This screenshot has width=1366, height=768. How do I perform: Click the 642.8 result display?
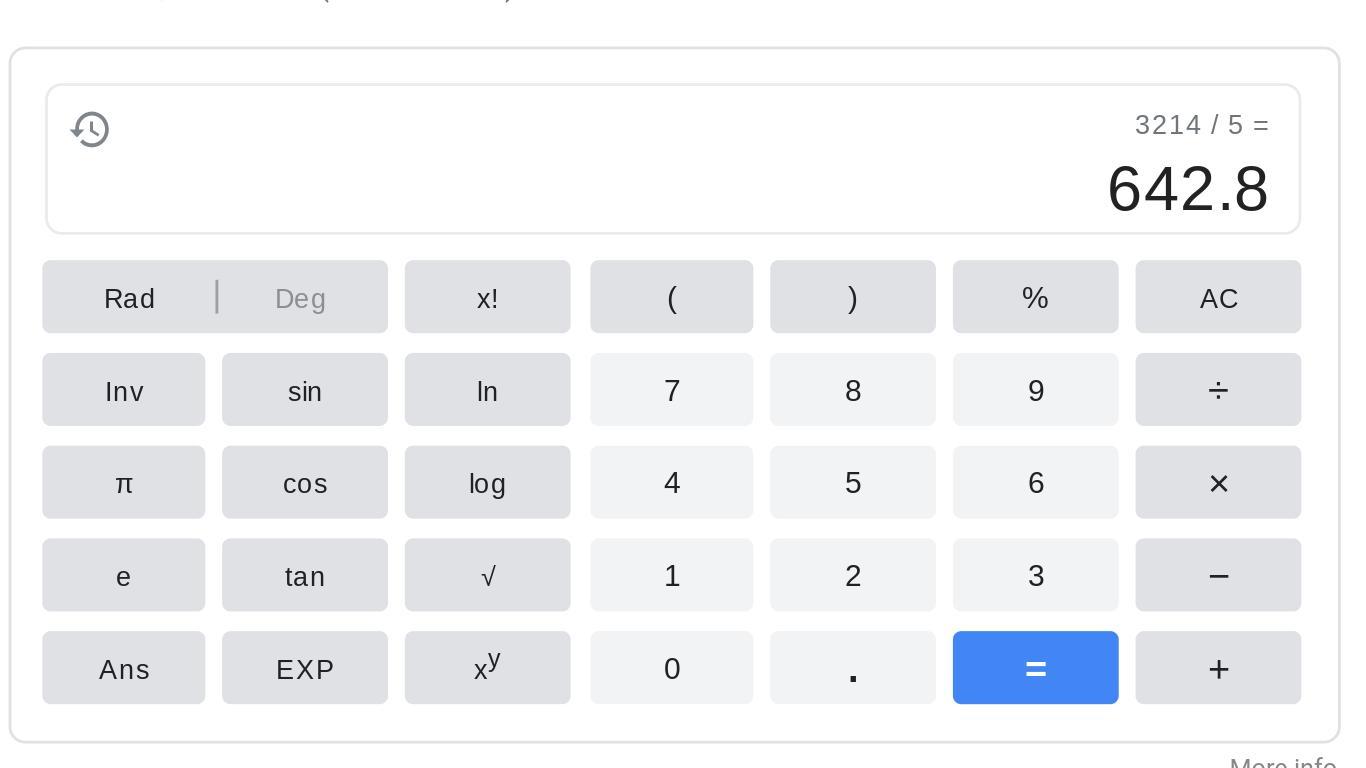(x=1187, y=188)
